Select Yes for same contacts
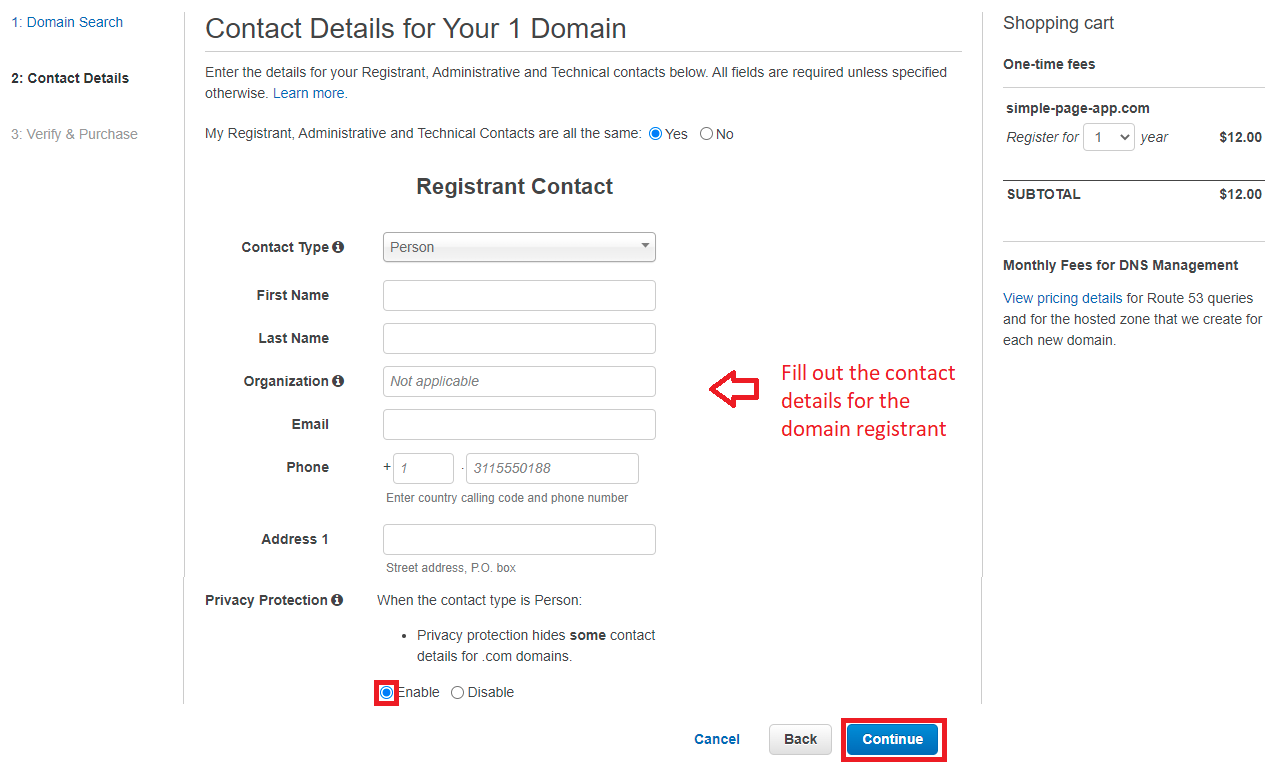Image resolution: width=1279 pixels, height=763 pixels. (656, 134)
